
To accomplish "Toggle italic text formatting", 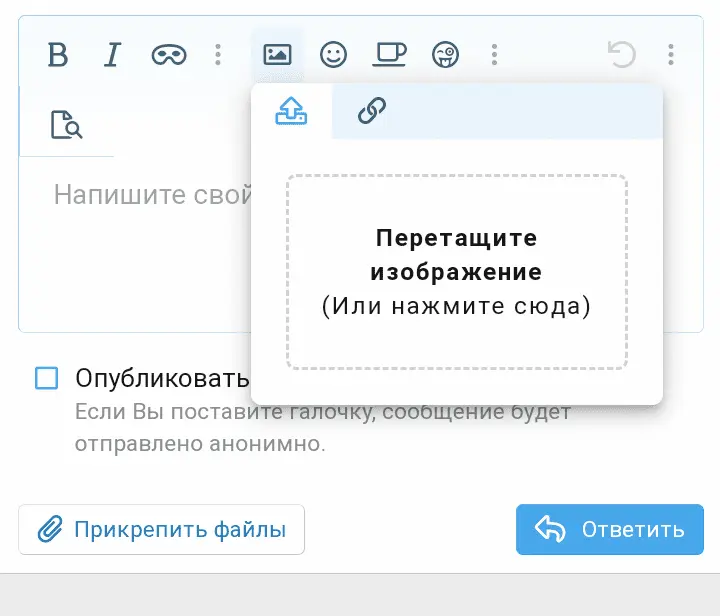I will pyautogui.click(x=112, y=55).
